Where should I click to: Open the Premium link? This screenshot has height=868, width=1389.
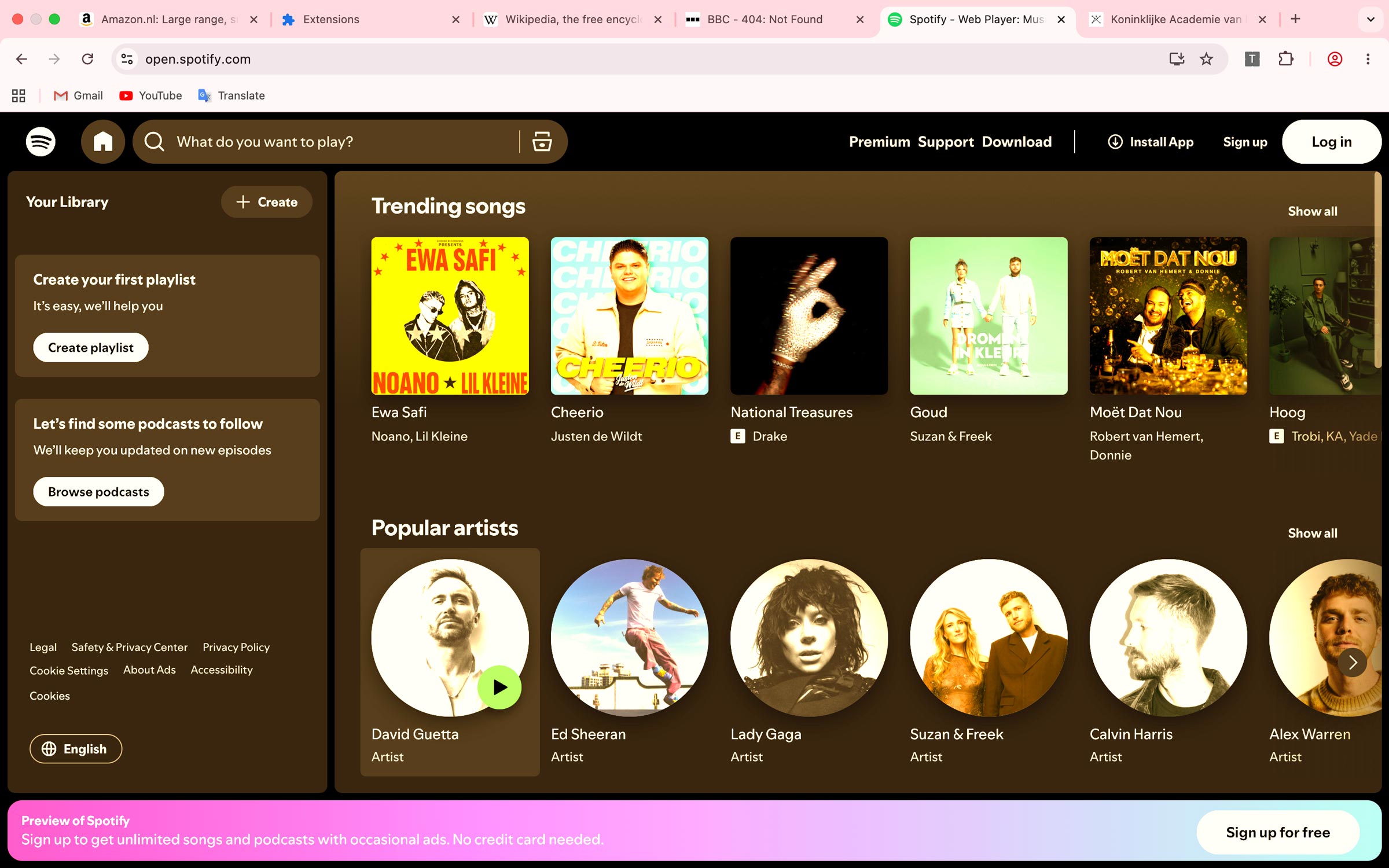click(x=879, y=142)
